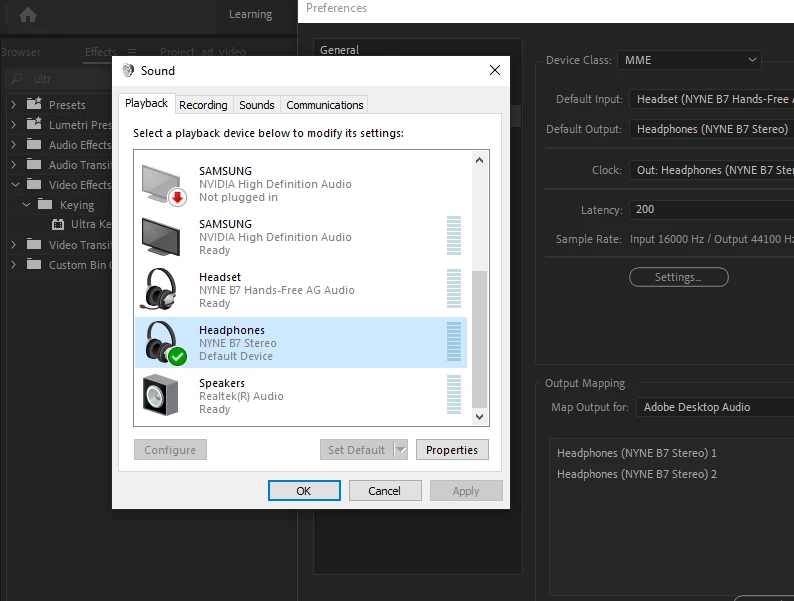Click Cancel in Sound dialog

(385, 491)
